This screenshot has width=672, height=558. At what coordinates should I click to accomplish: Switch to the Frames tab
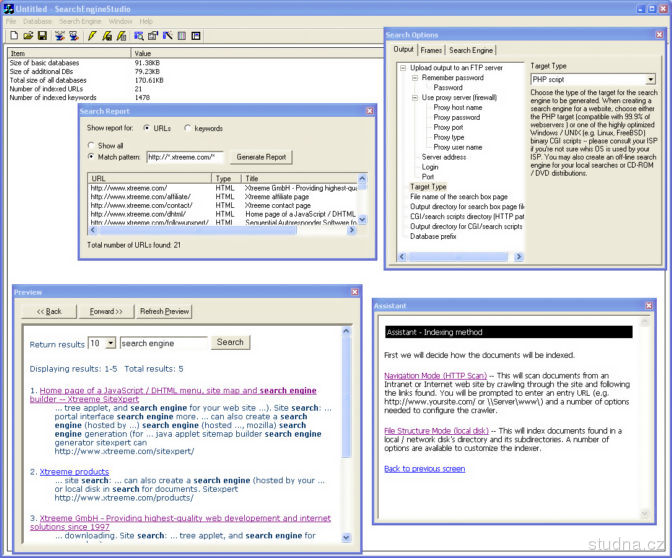coord(431,50)
